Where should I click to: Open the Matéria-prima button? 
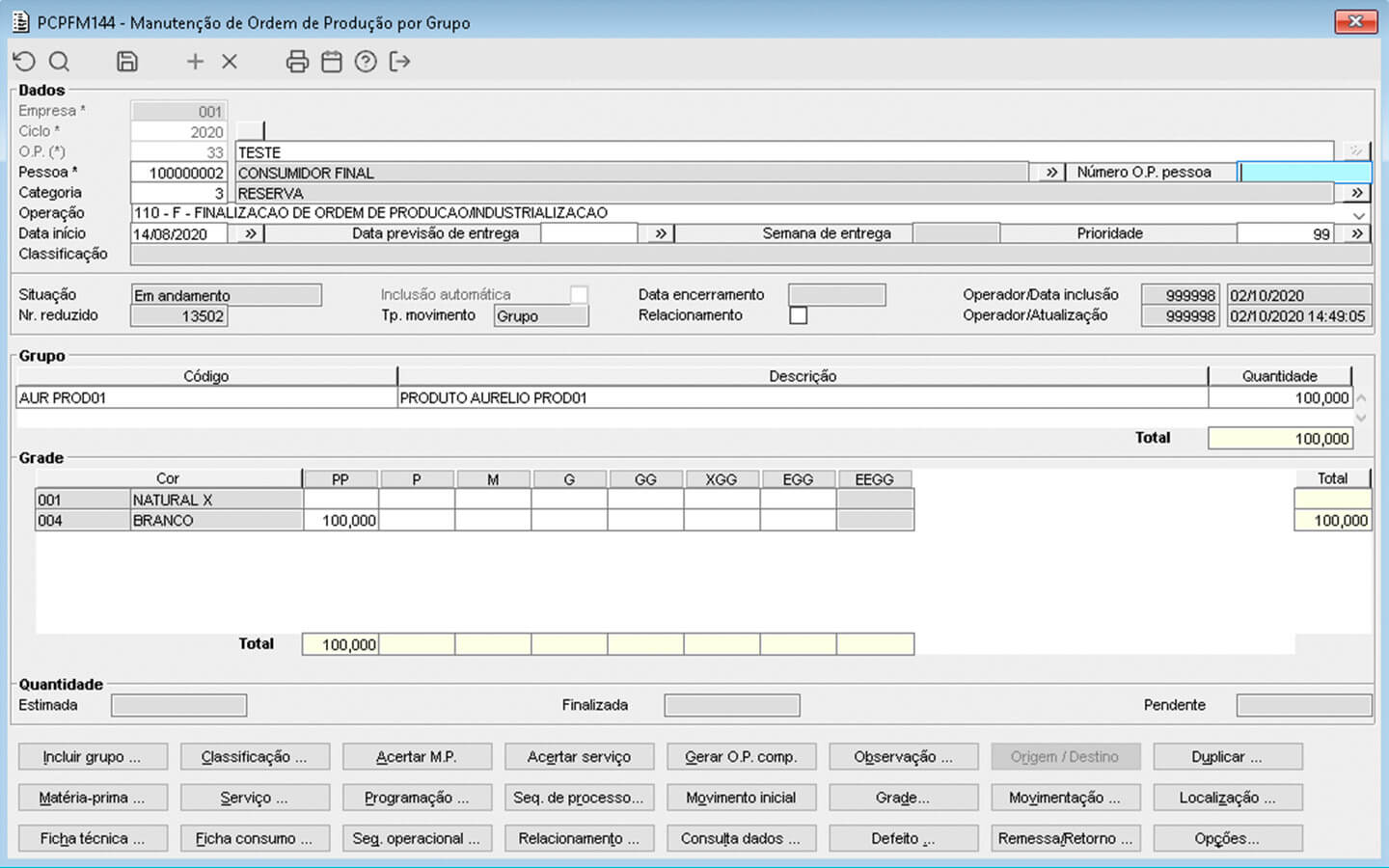(93, 798)
